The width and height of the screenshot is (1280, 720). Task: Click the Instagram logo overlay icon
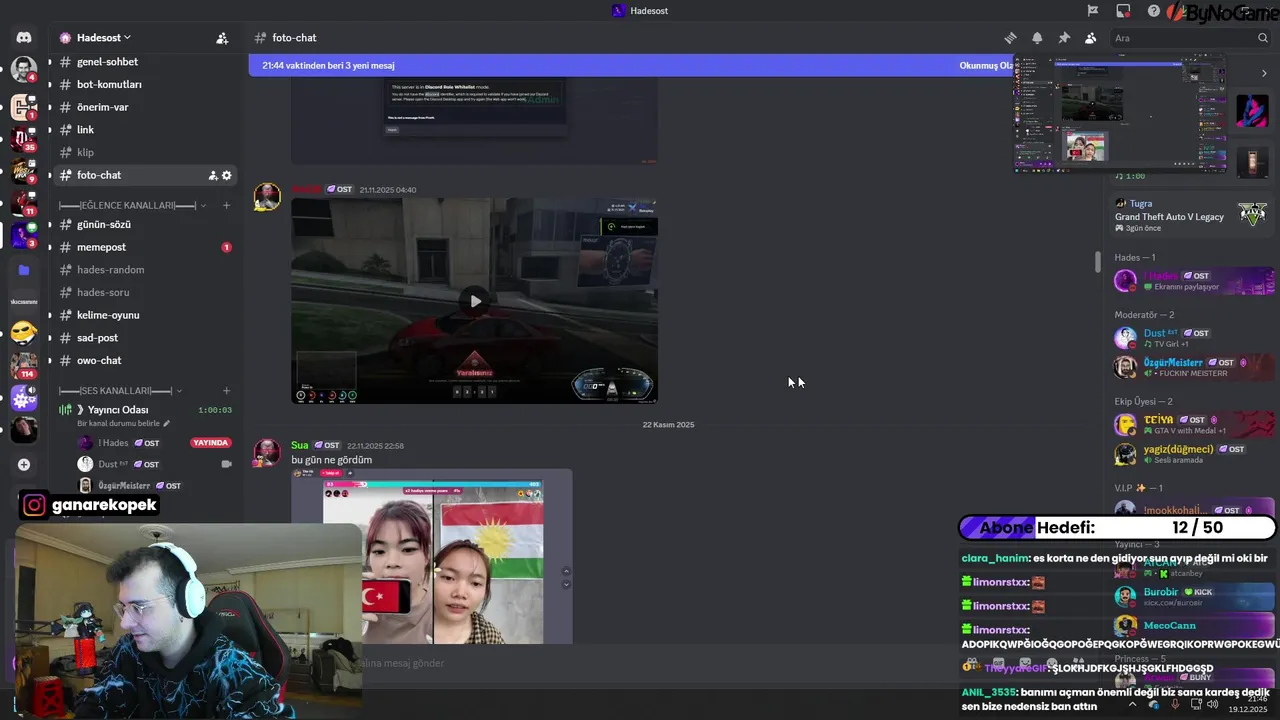point(34,505)
